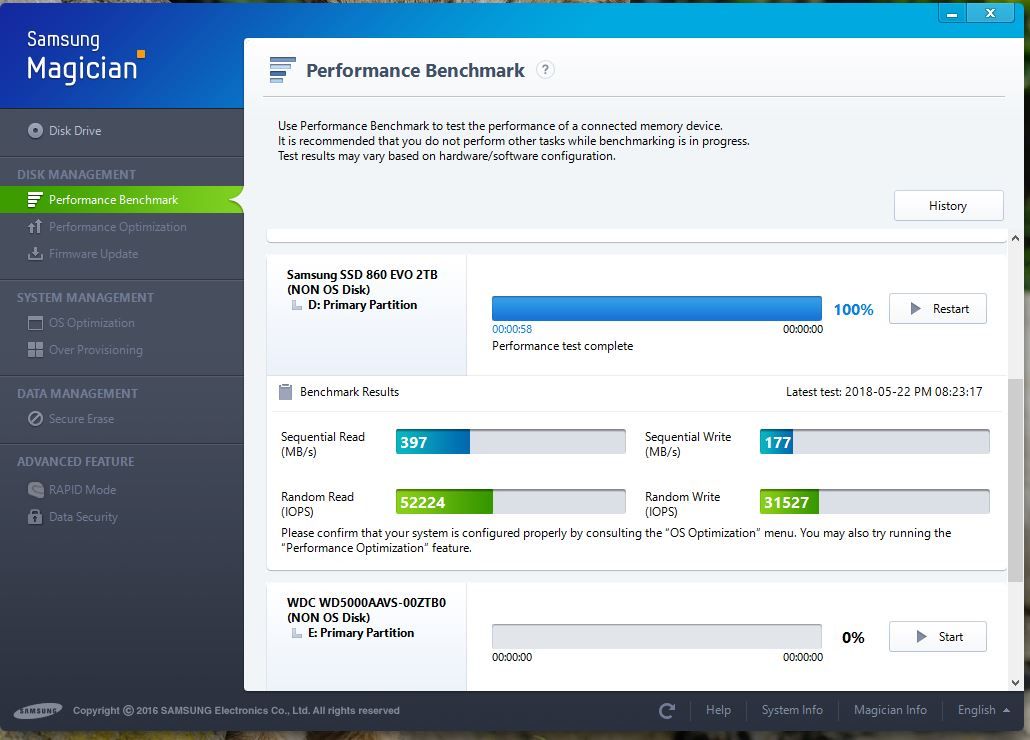The height and width of the screenshot is (740, 1030).
Task: Open Firmware Update in the sidebar
Action: coord(93,253)
